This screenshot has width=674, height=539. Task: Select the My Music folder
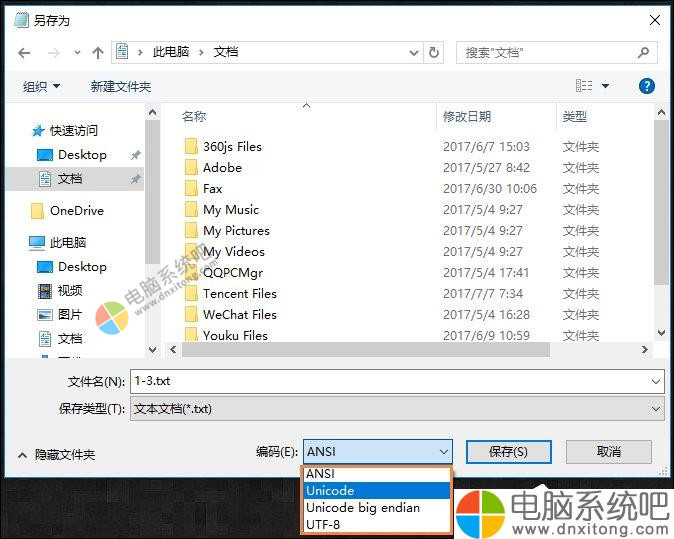point(231,209)
